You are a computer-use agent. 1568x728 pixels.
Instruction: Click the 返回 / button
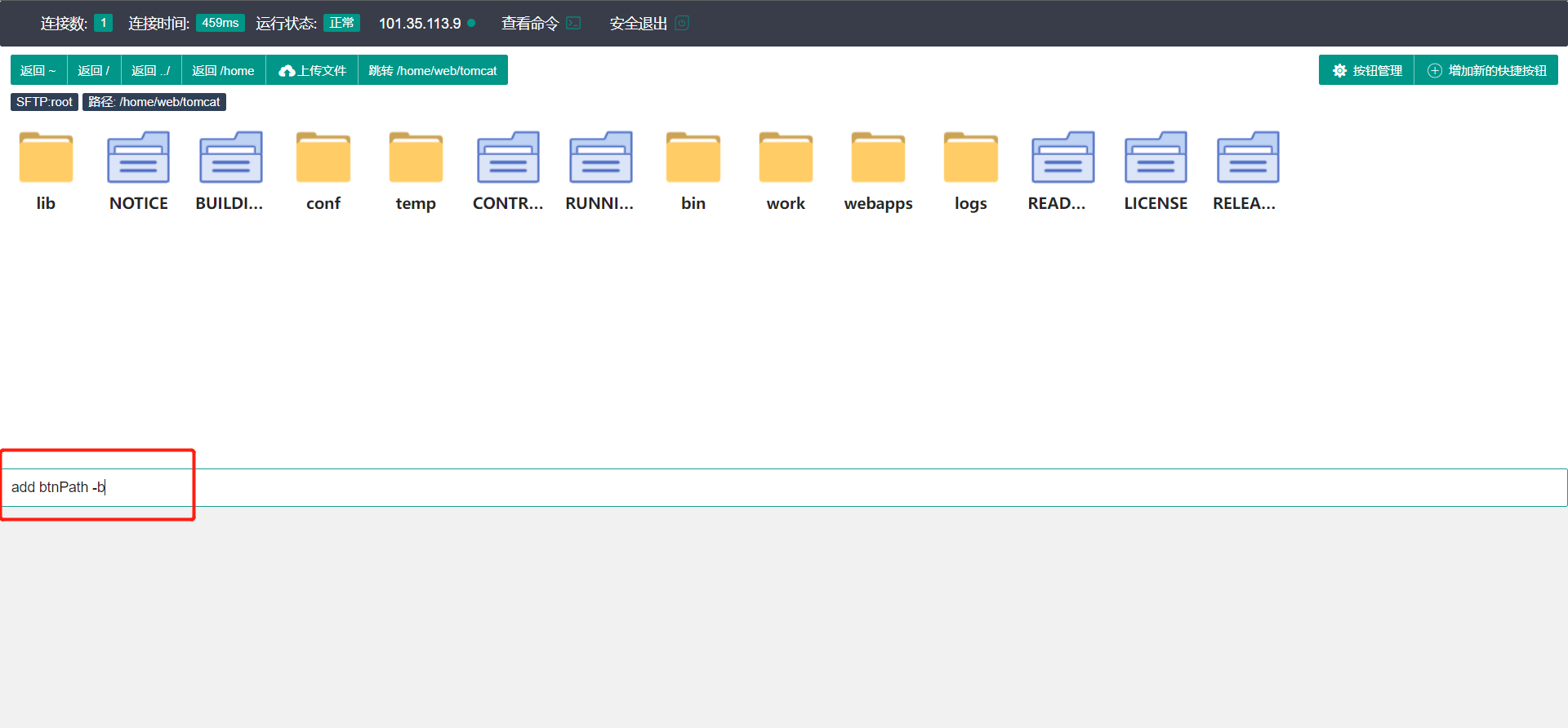tap(94, 70)
